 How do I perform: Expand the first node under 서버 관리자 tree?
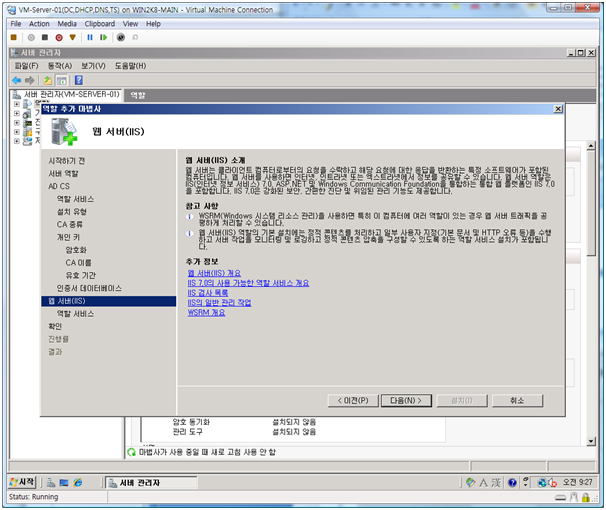(17, 104)
